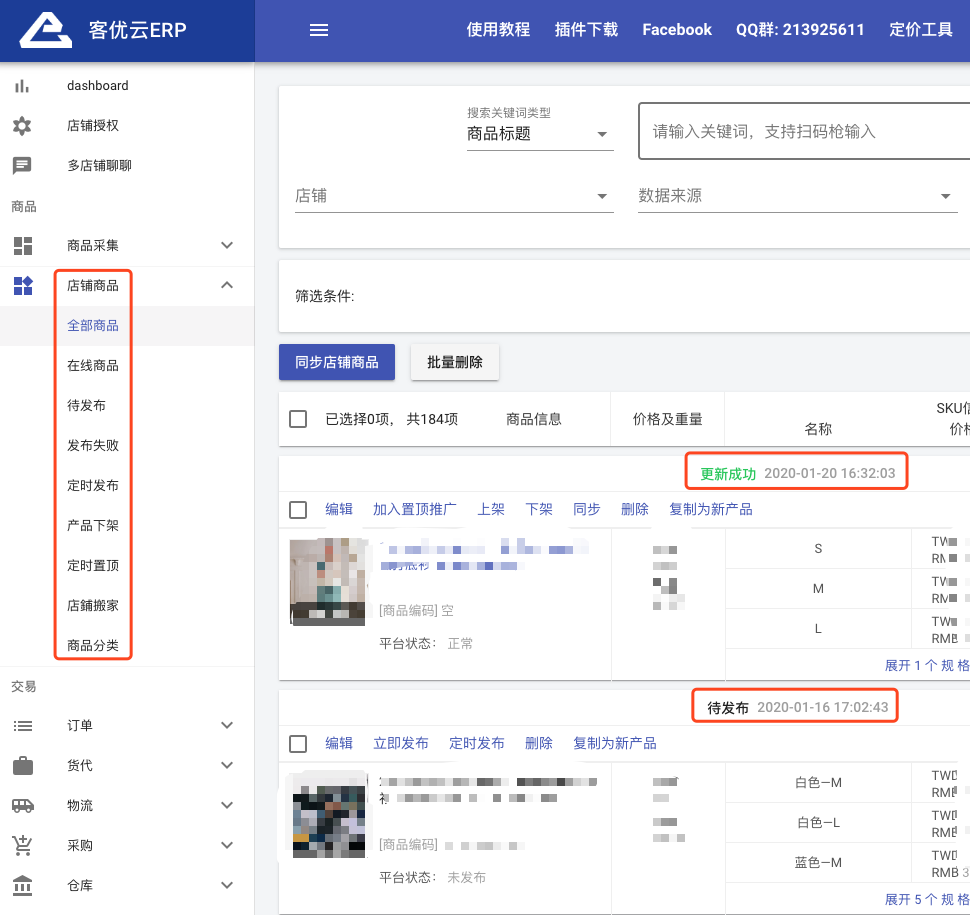Open the hamburger menu in the top bar
Viewport: 970px width, 915px height.
click(x=319, y=30)
